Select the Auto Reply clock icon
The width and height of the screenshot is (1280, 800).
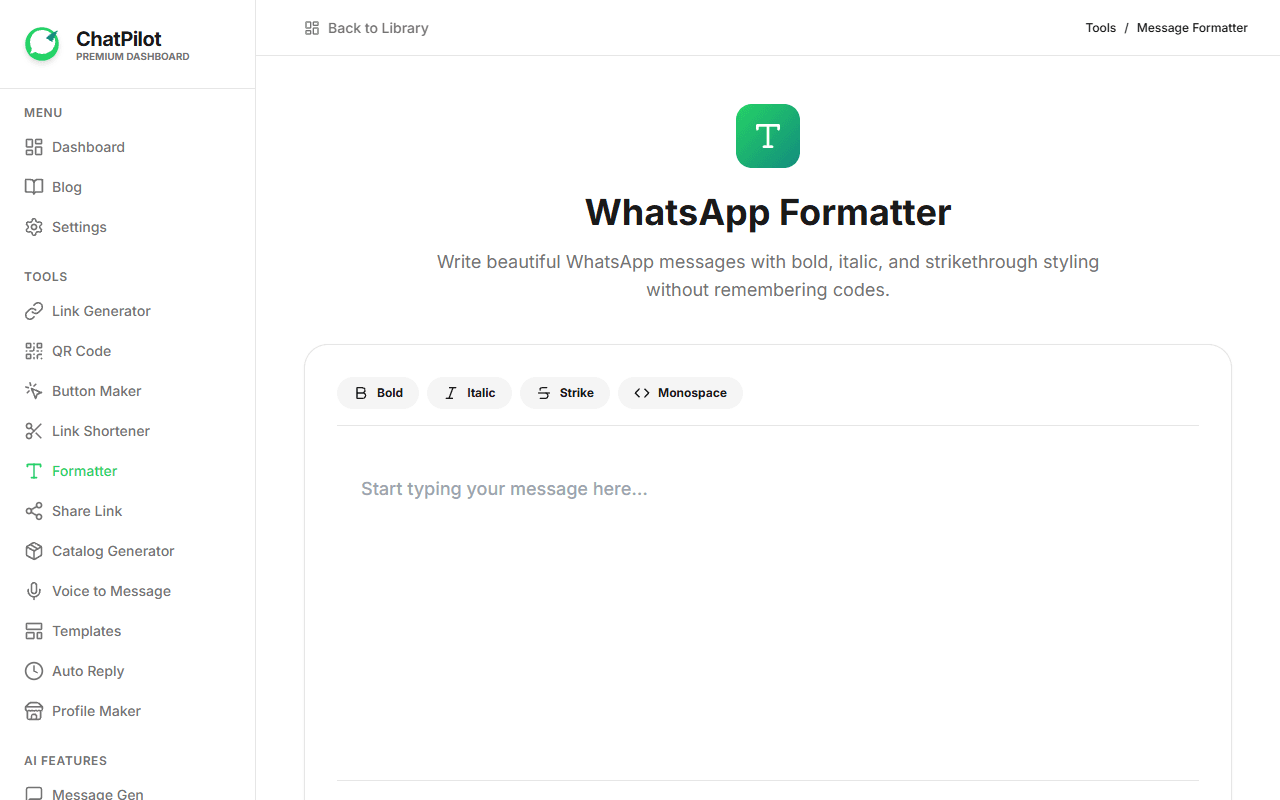point(34,671)
